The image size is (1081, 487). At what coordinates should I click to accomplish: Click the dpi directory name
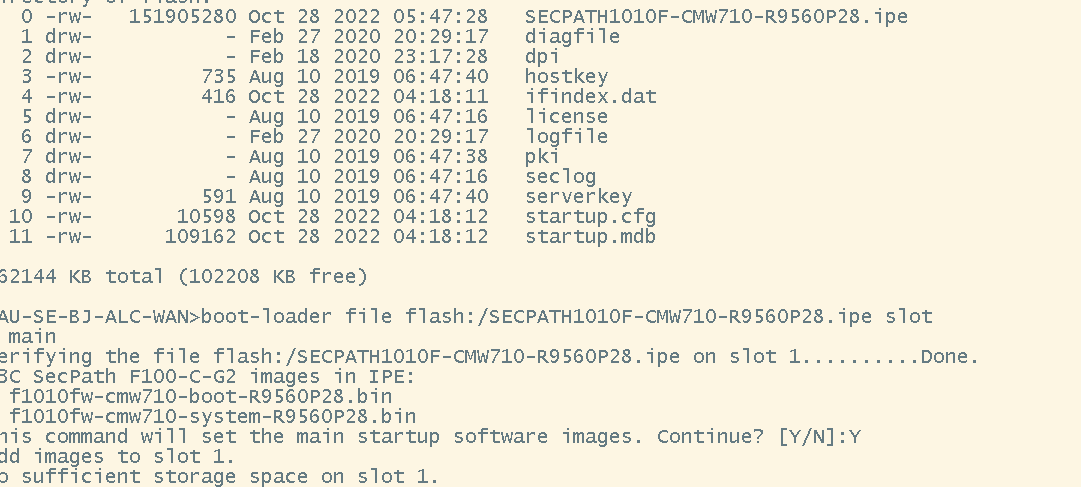pyautogui.click(x=542, y=57)
